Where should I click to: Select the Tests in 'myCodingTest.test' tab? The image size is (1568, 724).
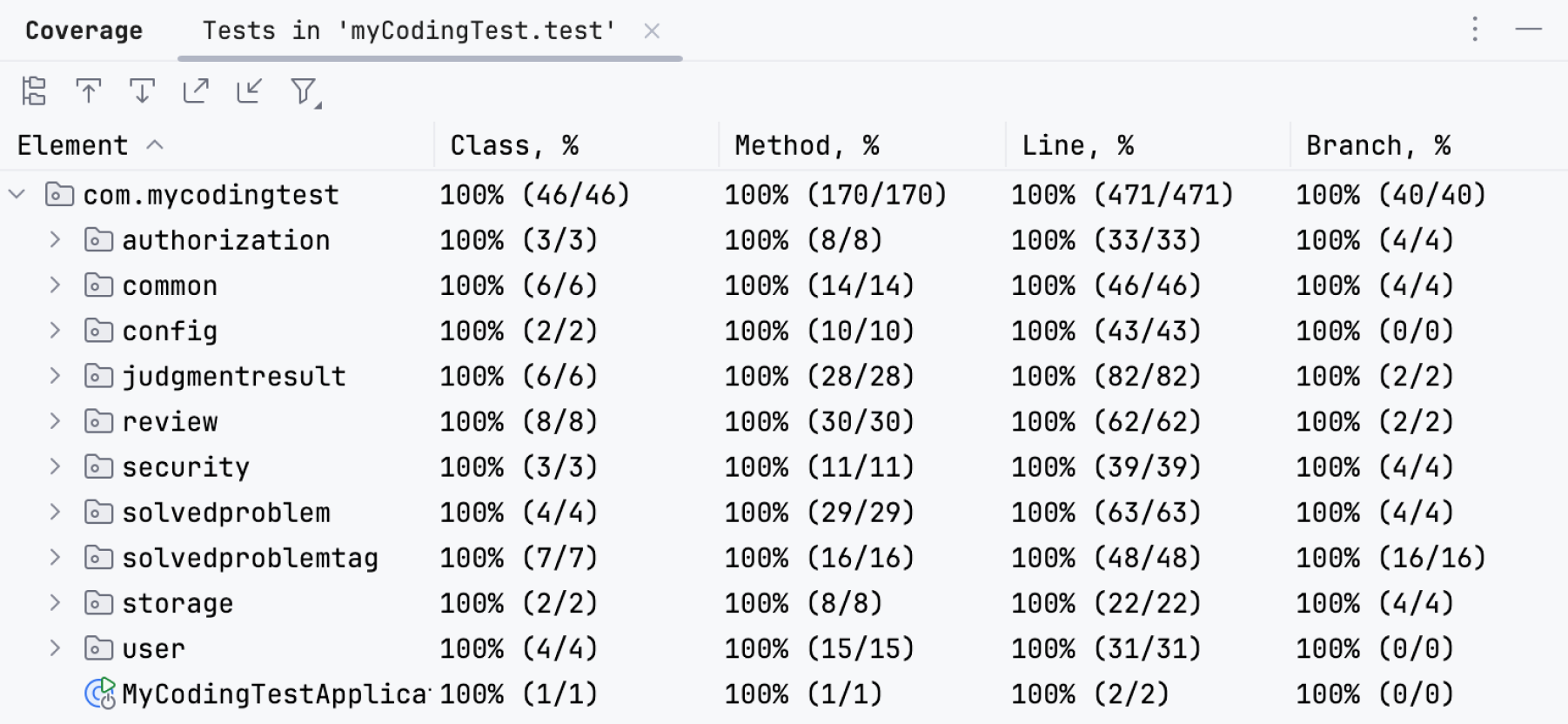(x=409, y=30)
